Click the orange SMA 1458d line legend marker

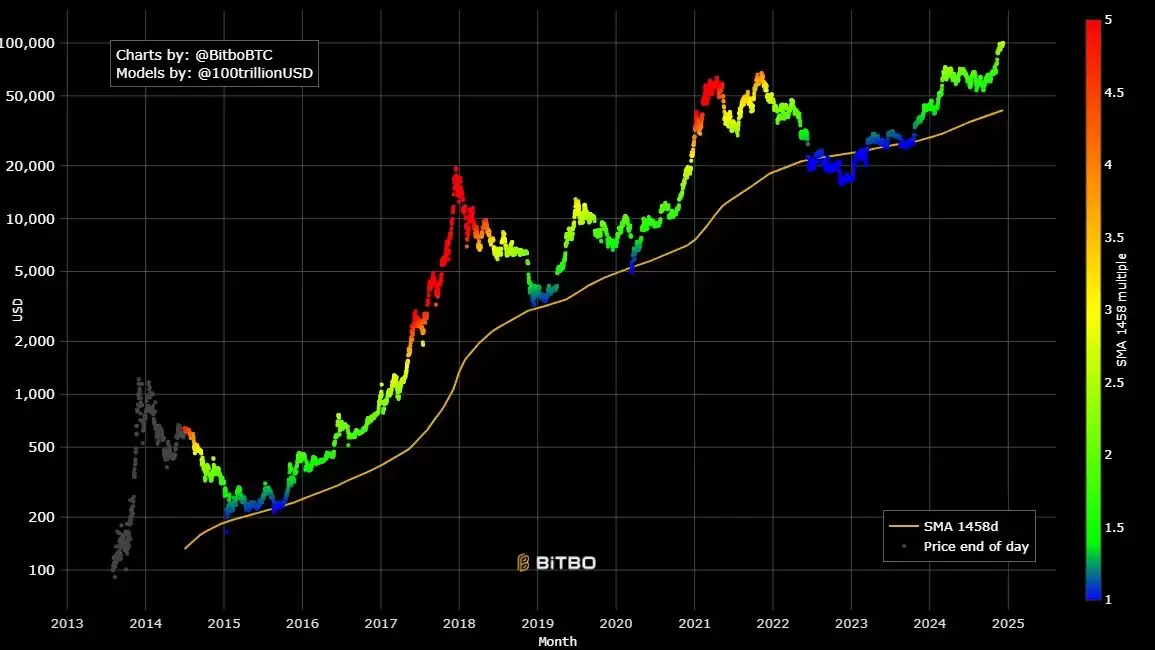coord(904,525)
